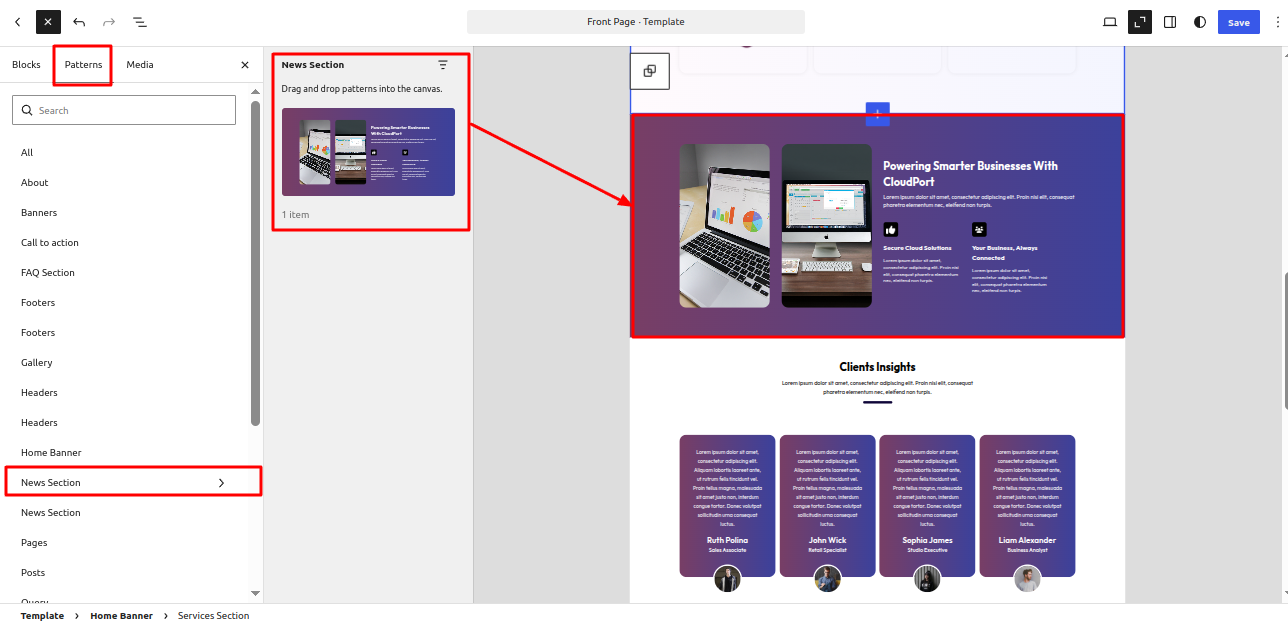The image size is (1288, 628).
Task: Open the document overview list view
Action: tap(139, 22)
